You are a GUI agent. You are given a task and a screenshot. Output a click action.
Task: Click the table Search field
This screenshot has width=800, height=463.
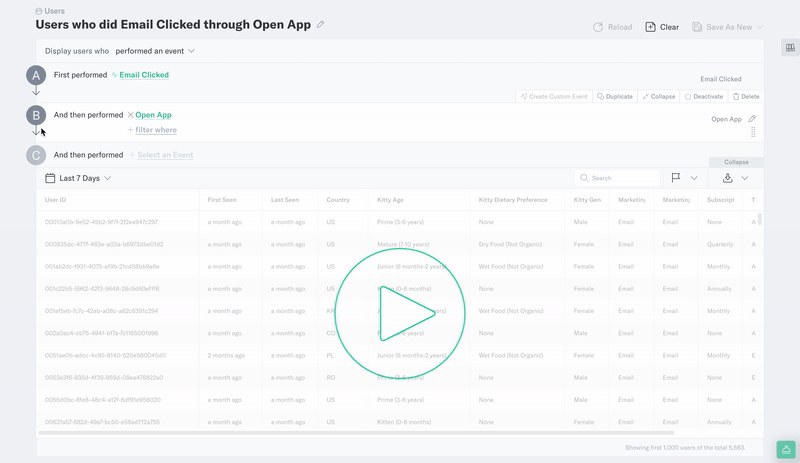617,178
